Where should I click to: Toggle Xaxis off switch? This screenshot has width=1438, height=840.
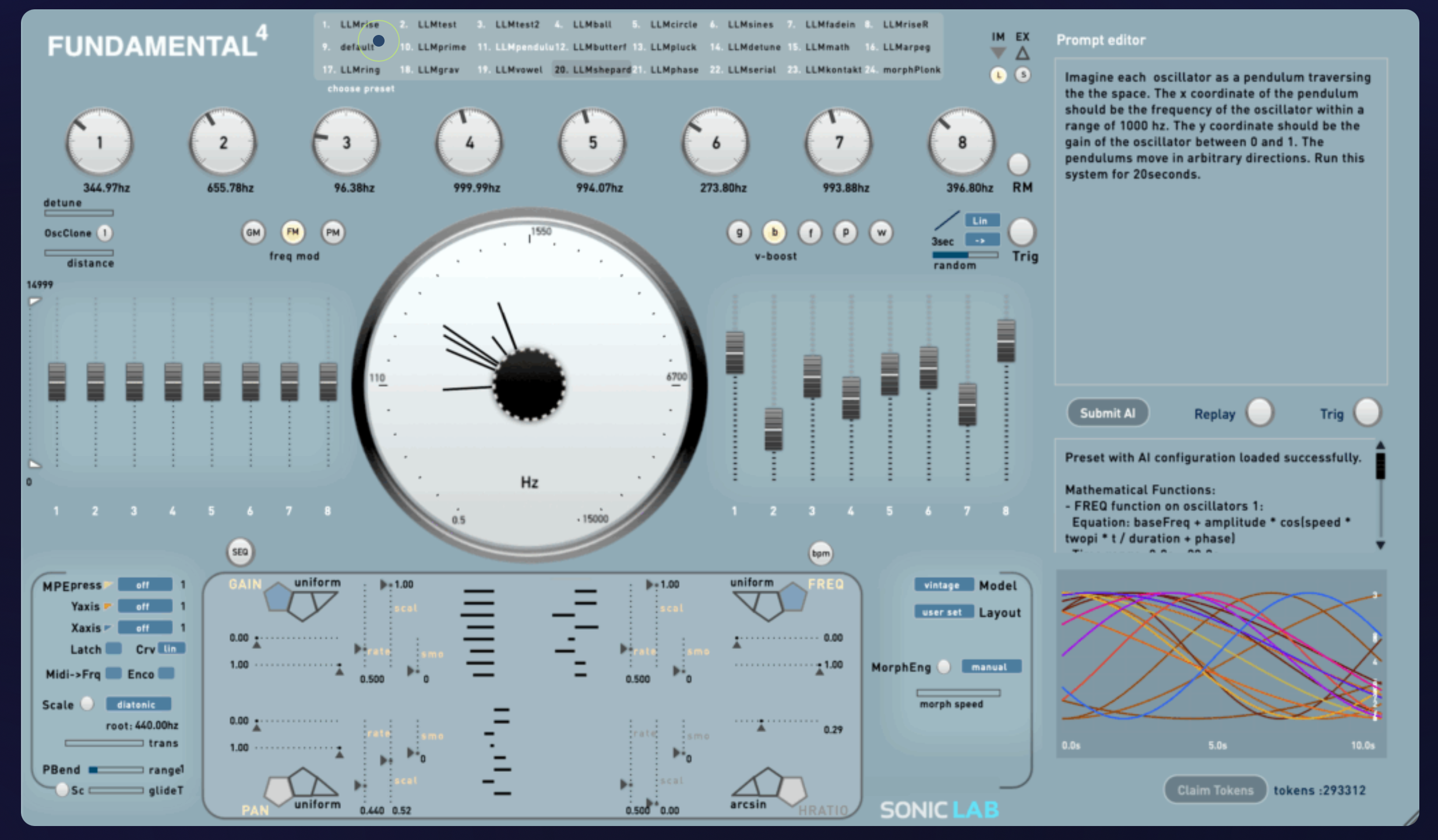pyautogui.click(x=145, y=627)
